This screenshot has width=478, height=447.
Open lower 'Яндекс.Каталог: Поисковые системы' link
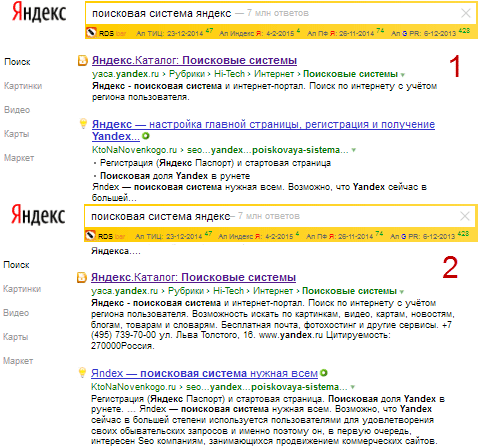pyautogui.click(x=193, y=277)
